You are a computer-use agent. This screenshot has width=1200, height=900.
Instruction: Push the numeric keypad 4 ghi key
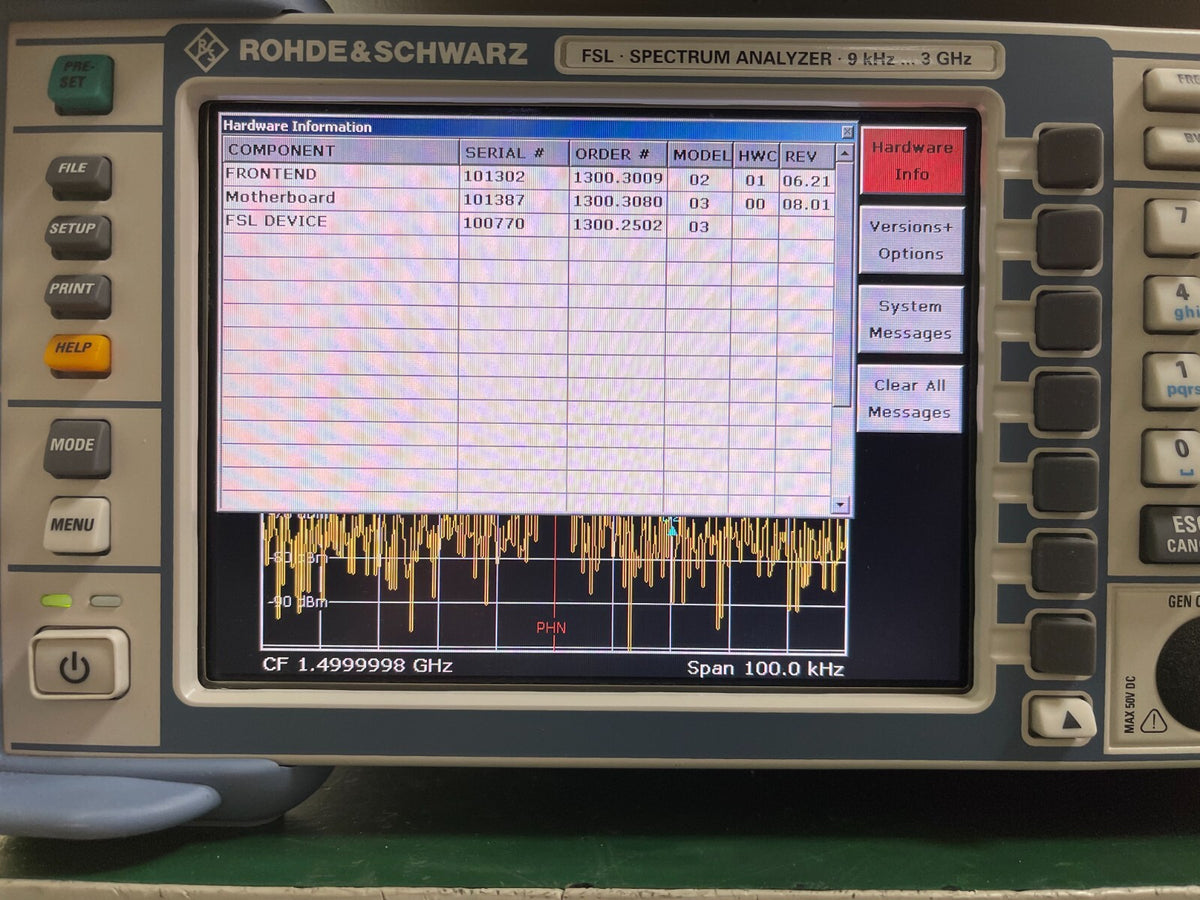[1171, 302]
